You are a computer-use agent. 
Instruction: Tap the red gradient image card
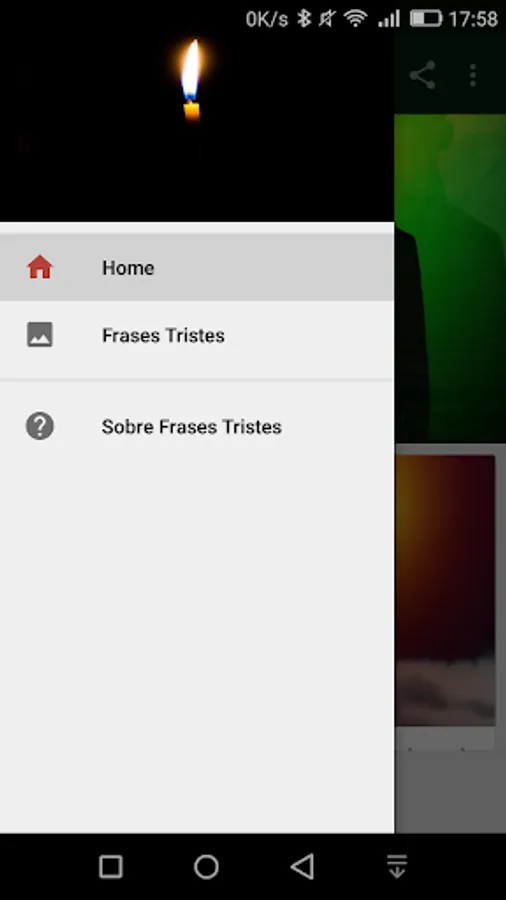point(445,590)
